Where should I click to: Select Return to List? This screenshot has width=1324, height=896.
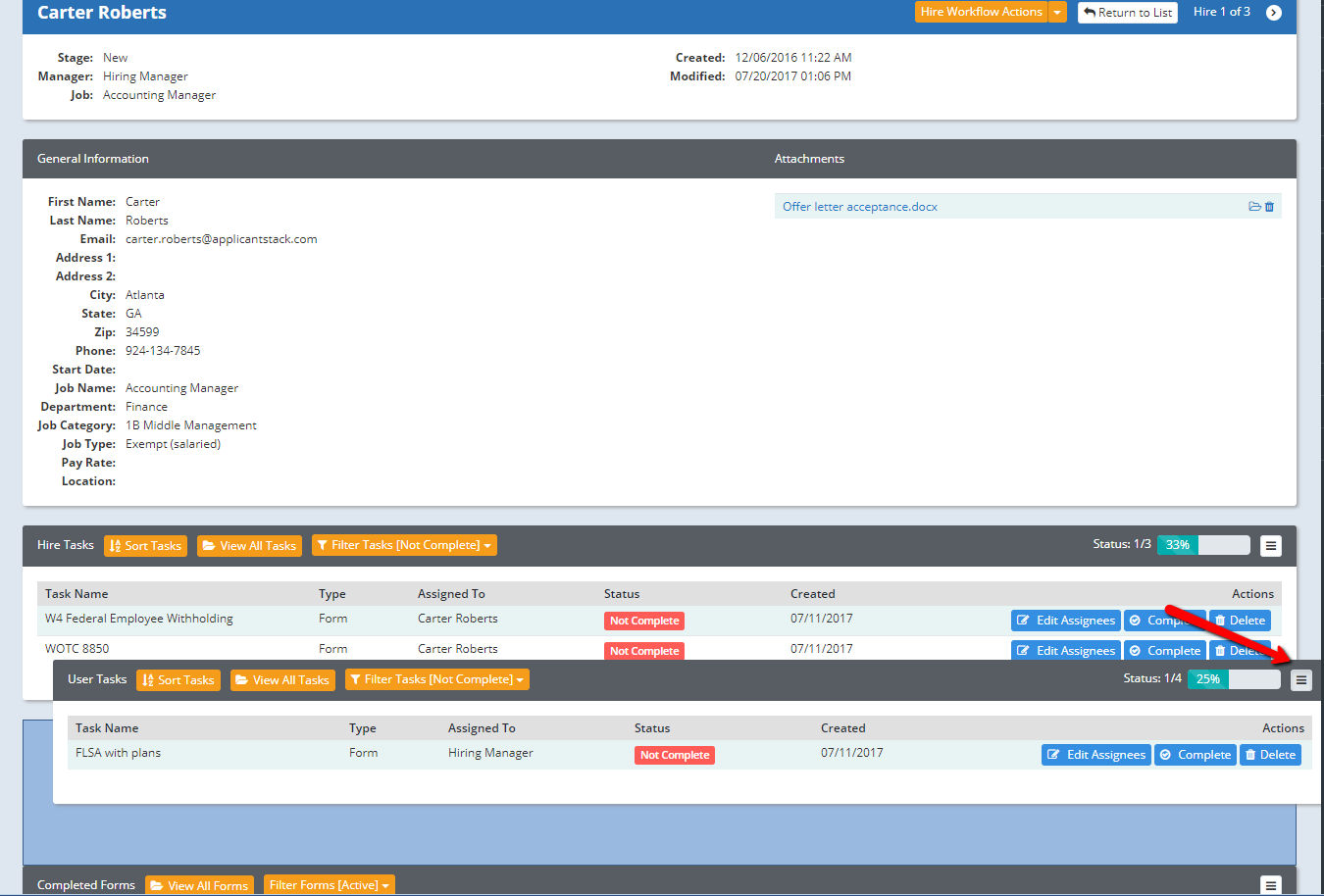pyautogui.click(x=1127, y=13)
